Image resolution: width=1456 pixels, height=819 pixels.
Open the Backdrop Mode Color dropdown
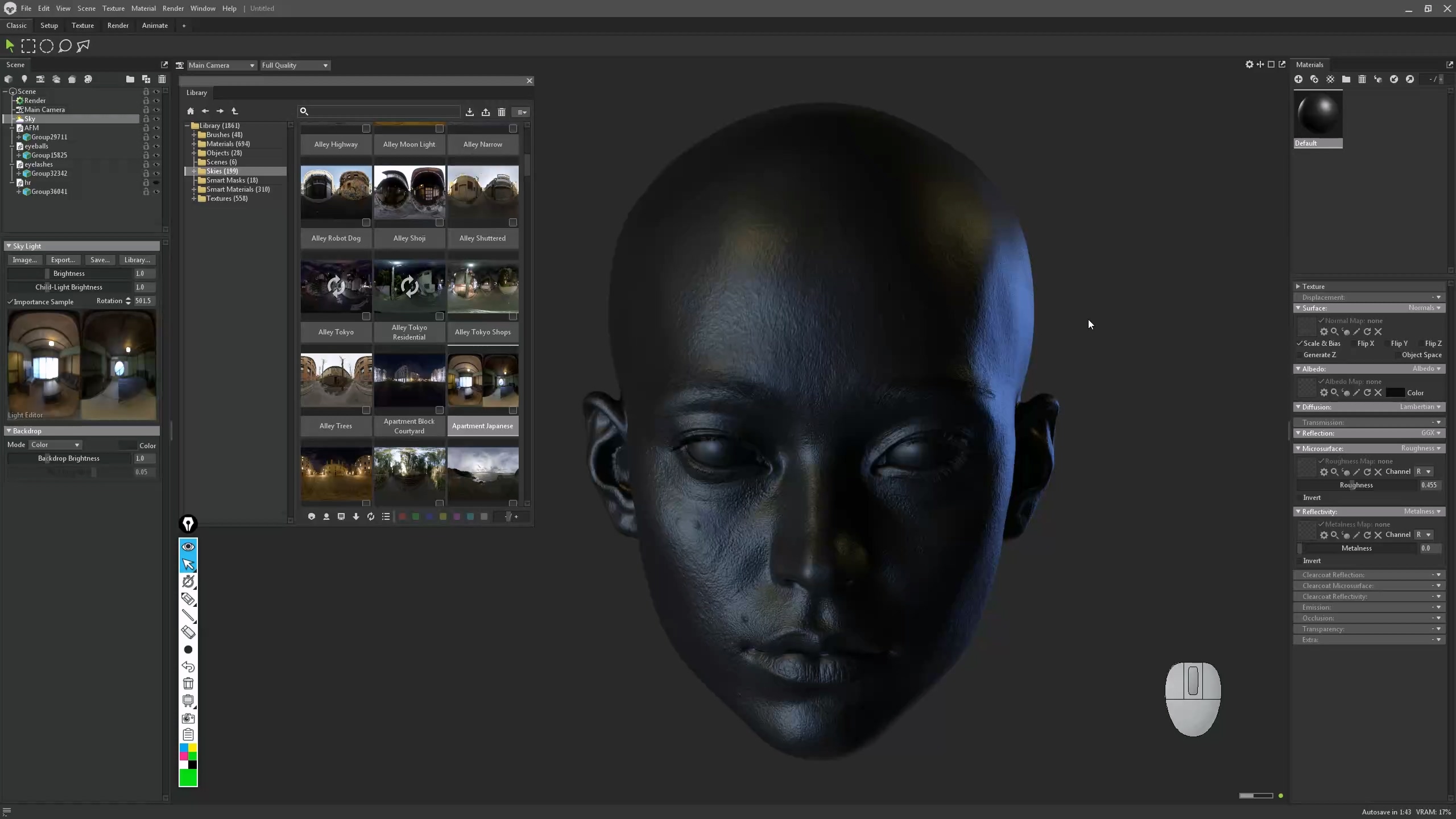coord(55,445)
